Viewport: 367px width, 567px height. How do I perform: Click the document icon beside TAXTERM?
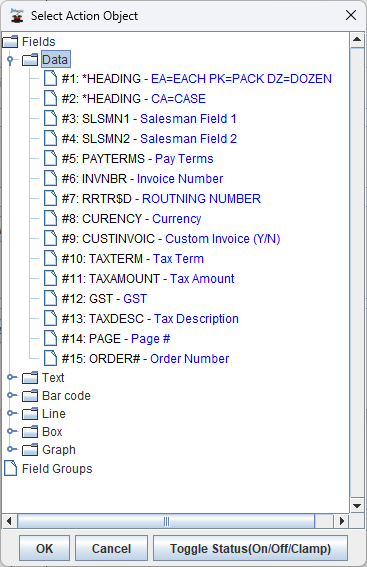pos(50,259)
